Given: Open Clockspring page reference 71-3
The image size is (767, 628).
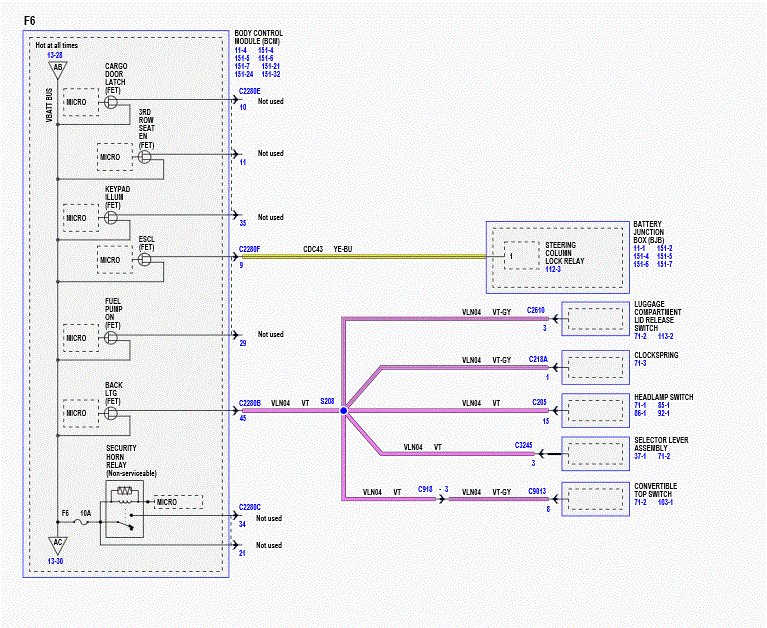Looking at the screenshot, I should [640, 363].
